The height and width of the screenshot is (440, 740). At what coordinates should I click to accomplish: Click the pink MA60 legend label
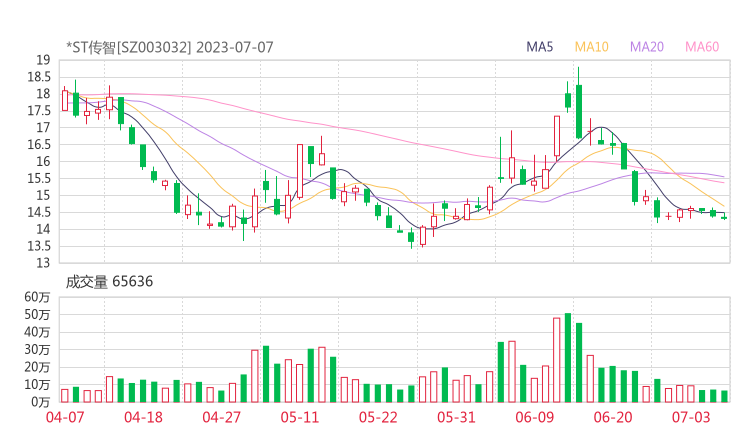coord(702,47)
